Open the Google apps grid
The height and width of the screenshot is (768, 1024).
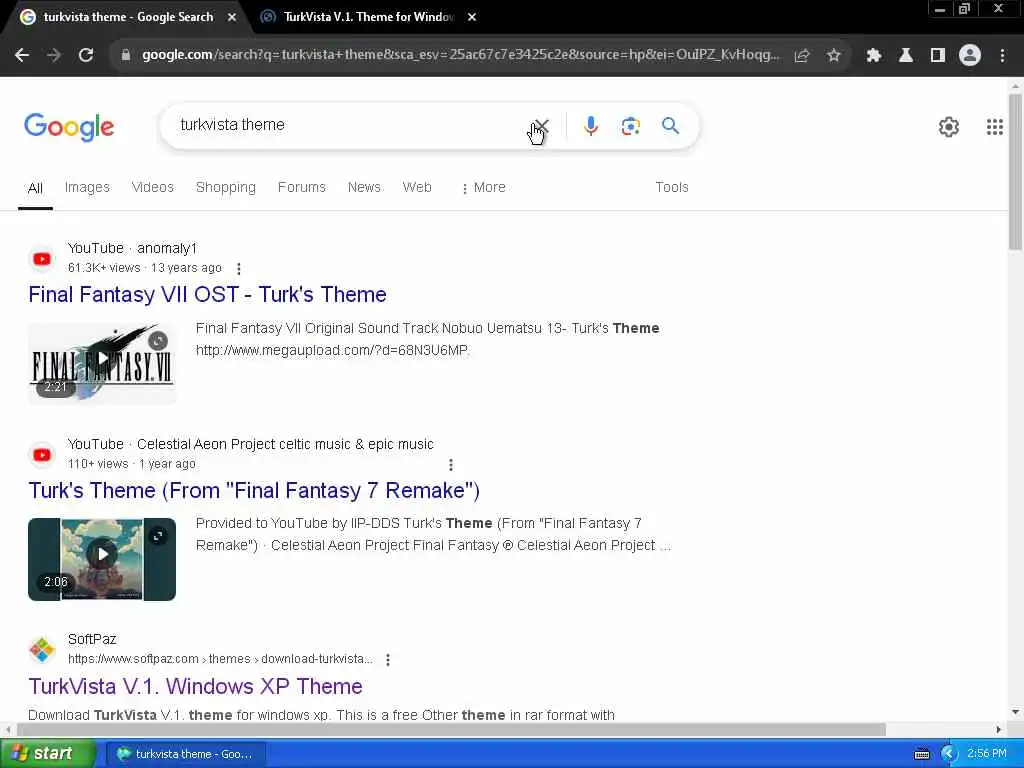click(994, 127)
